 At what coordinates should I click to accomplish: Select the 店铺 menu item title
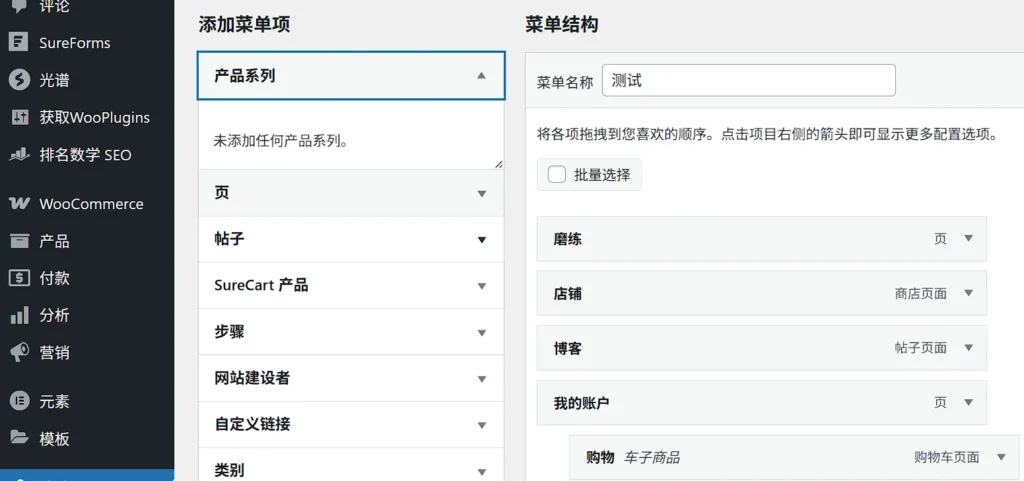click(x=568, y=294)
